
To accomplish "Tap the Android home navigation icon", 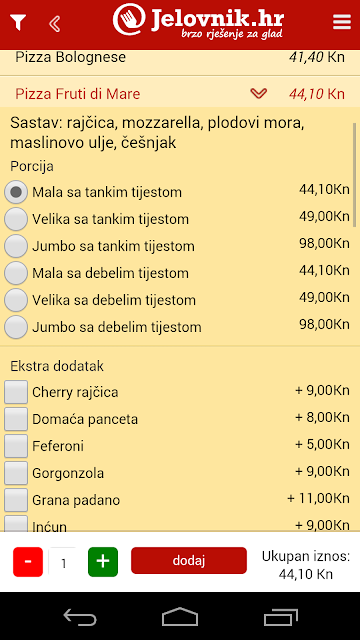I will pyautogui.click(x=180, y=616).
